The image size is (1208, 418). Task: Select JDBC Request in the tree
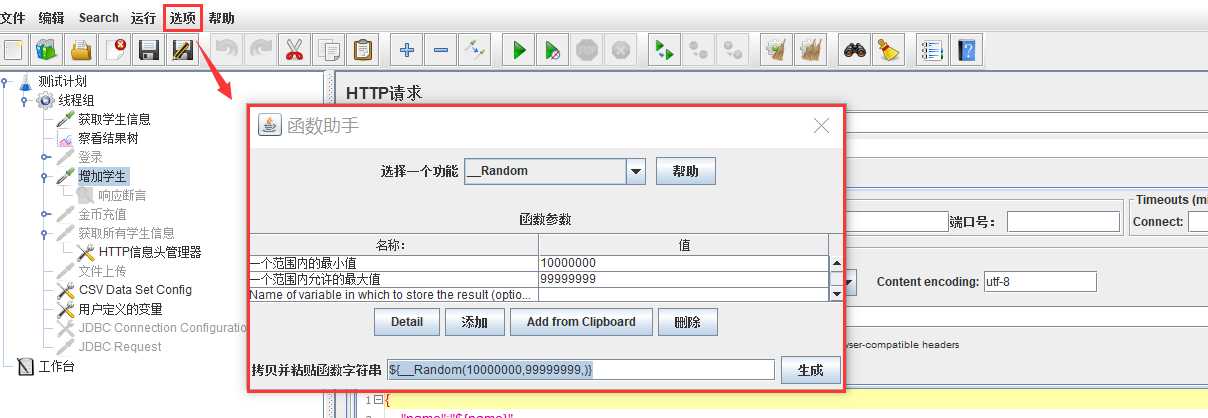pos(120,347)
